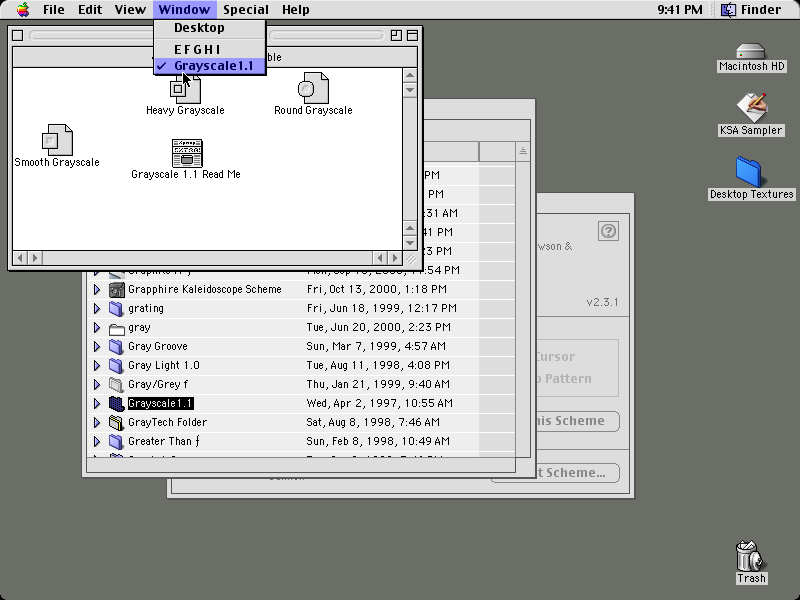The height and width of the screenshot is (600, 800).
Task: Expand the Gray/Grey f disclosure triangle
Action: [x=96, y=384]
